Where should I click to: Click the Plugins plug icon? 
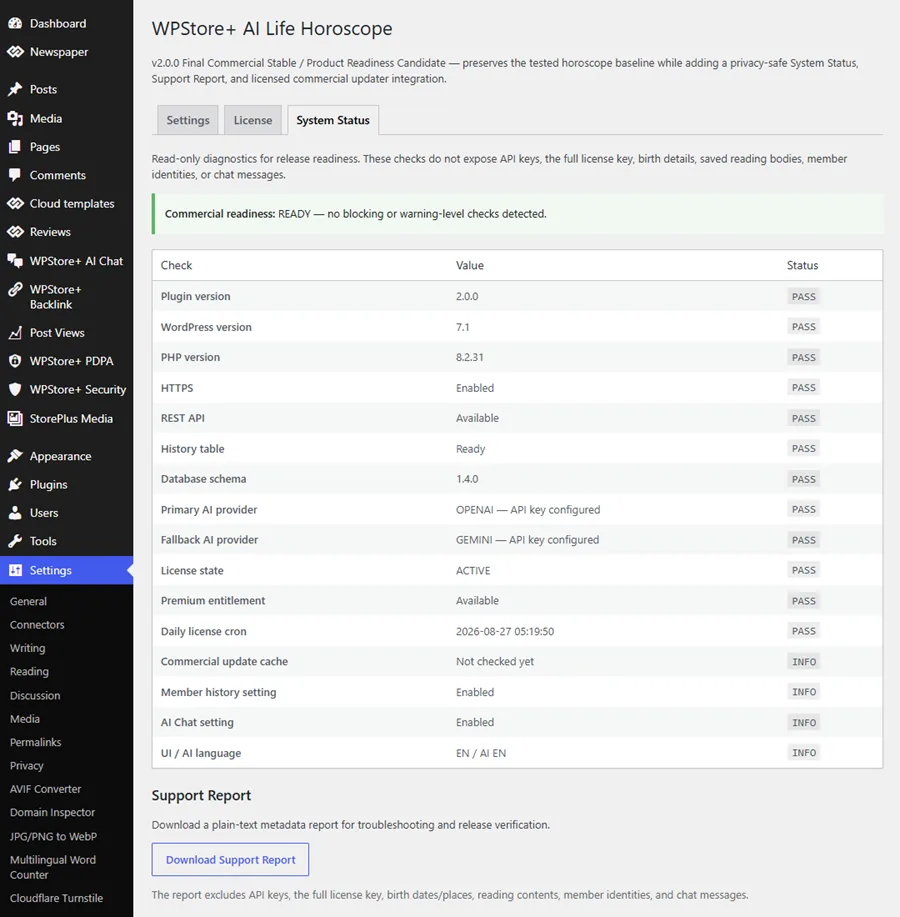pos(15,485)
